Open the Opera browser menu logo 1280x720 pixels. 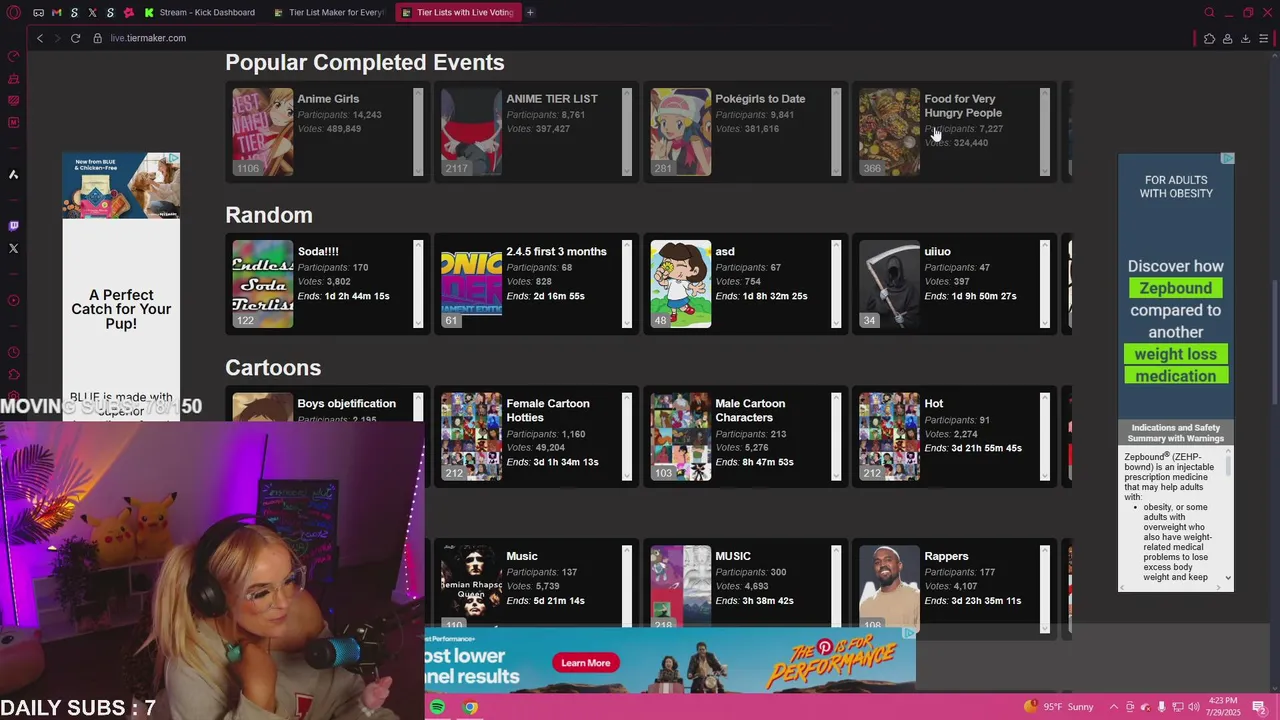pos(13,12)
